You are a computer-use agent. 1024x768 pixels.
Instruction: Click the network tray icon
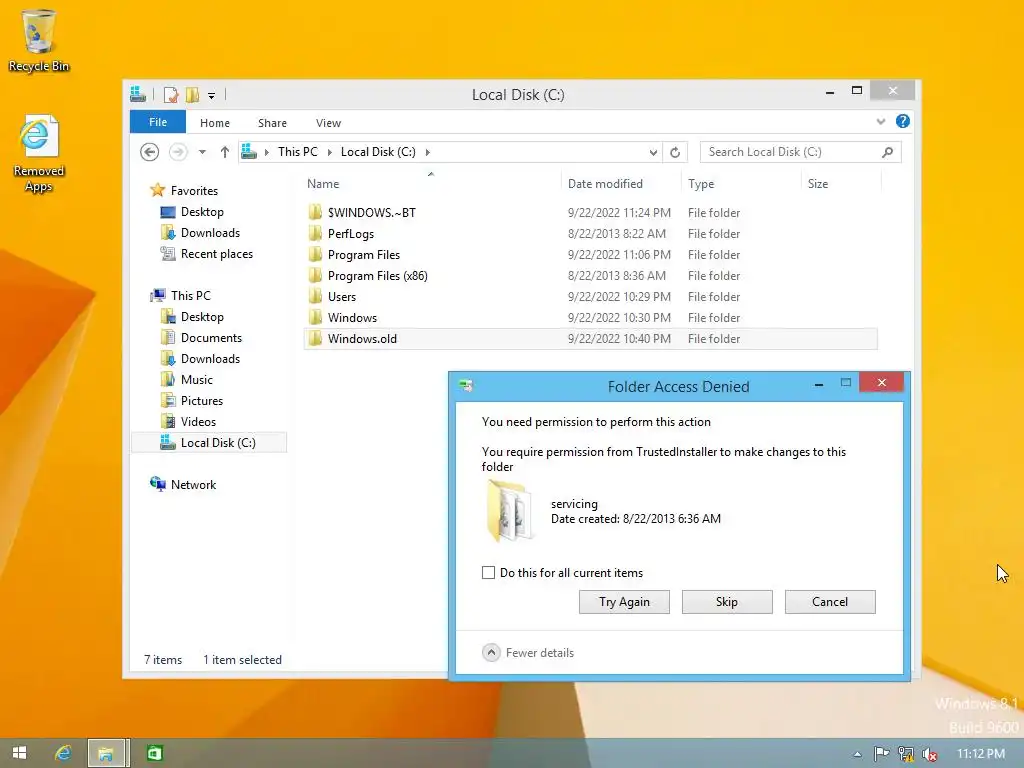coord(906,754)
